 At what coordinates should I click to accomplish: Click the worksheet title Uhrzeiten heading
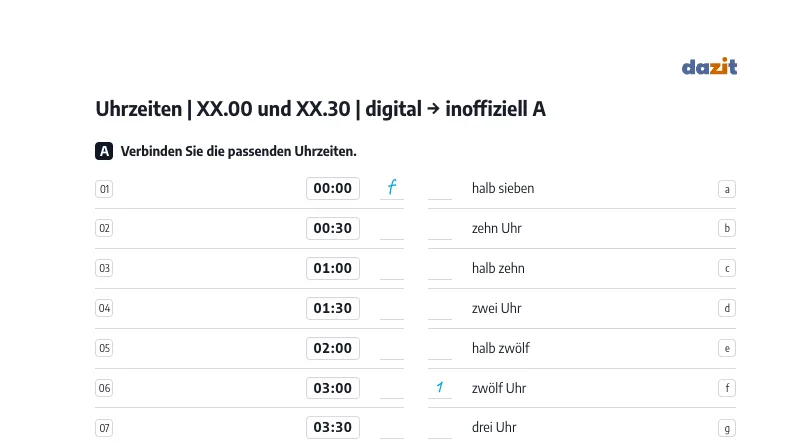point(321,109)
